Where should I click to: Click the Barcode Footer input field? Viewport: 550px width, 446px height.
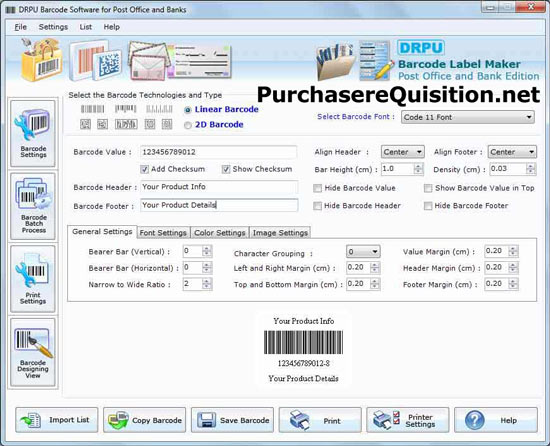point(219,205)
